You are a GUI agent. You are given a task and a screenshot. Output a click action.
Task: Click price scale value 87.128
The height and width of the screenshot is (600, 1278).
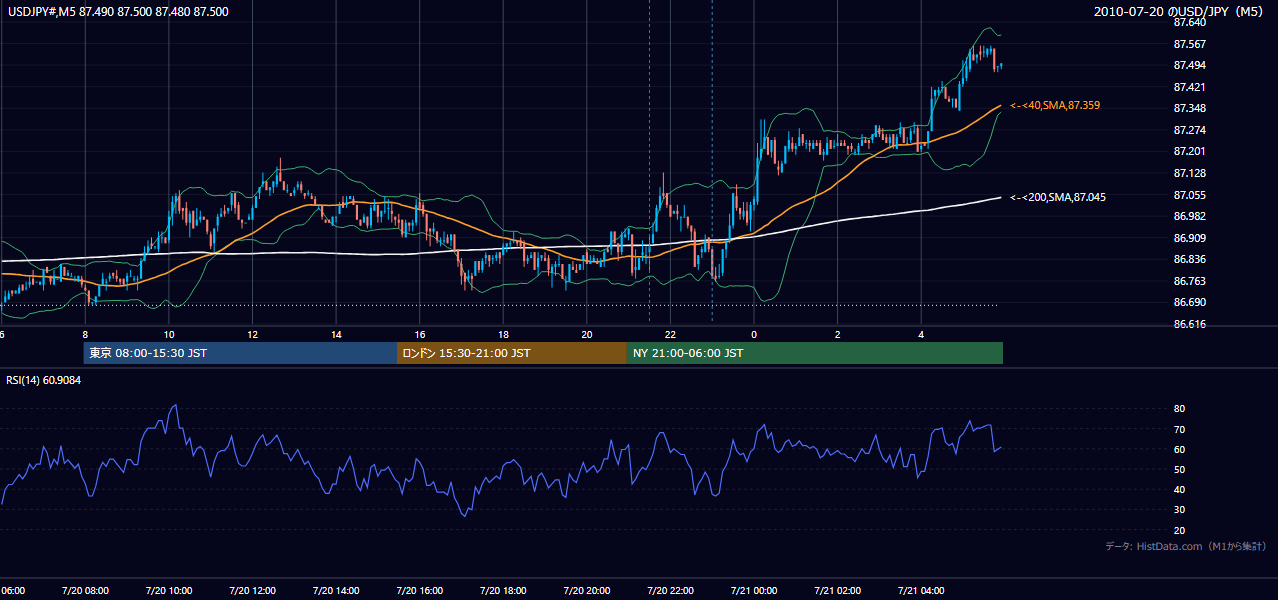point(1188,173)
